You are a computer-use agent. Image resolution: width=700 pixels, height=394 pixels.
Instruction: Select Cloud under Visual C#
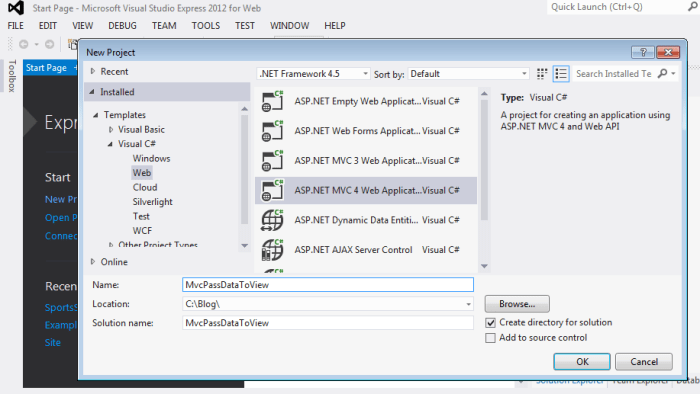pyautogui.click(x=145, y=187)
